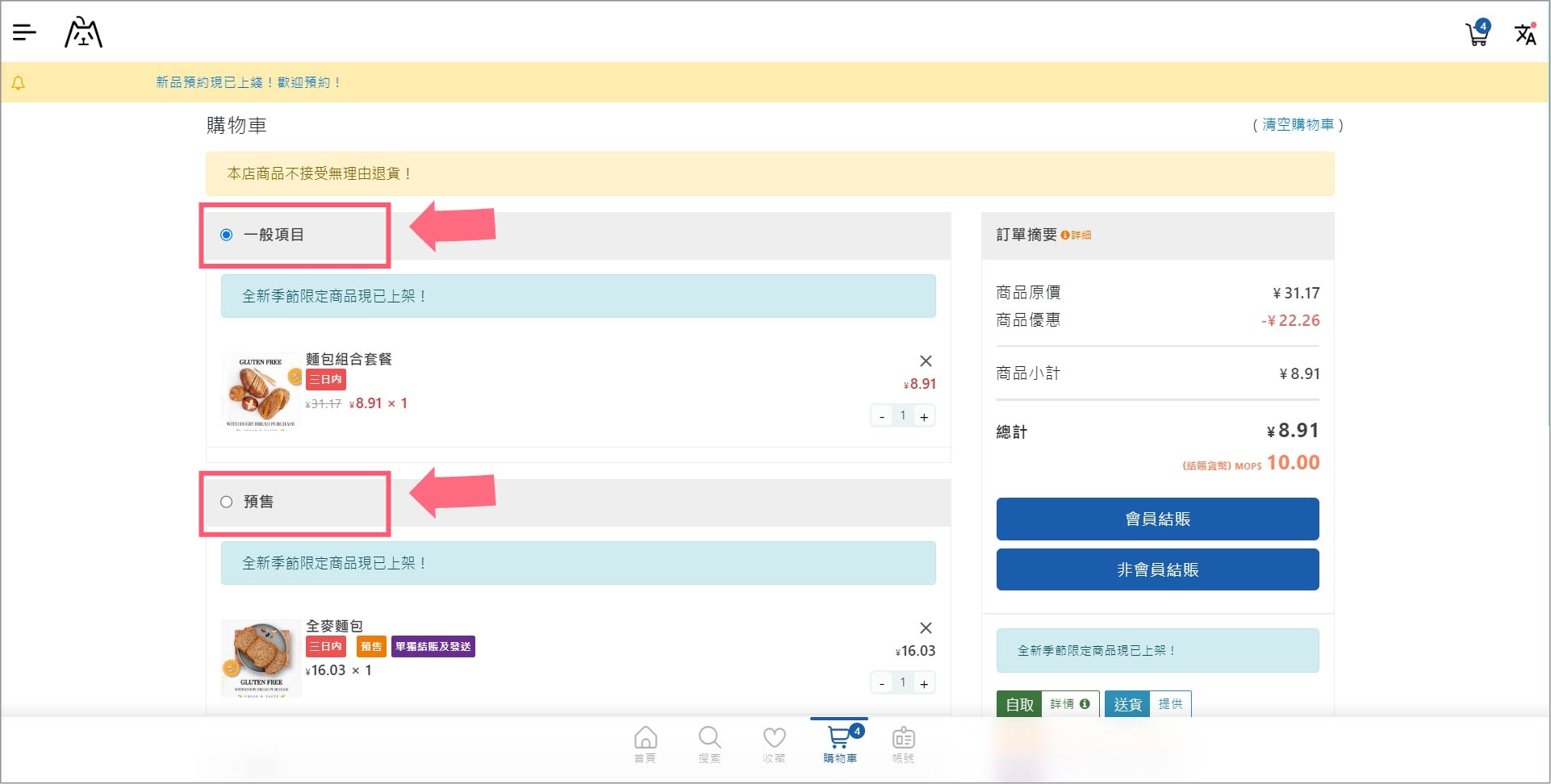Select the 預售 radio button
The height and width of the screenshot is (784, 1551).
pyautogui.click(x=227, y=502)
